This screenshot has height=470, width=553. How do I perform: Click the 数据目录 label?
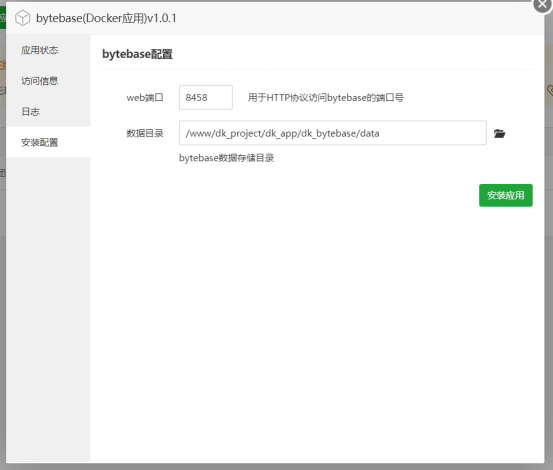point(145,133)
